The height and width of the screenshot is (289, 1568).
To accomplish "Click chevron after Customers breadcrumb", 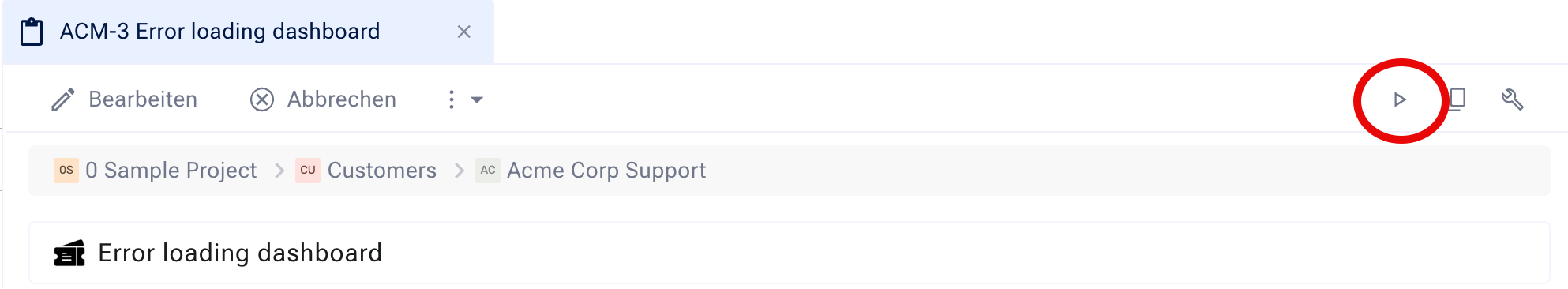I will [459, 171].
